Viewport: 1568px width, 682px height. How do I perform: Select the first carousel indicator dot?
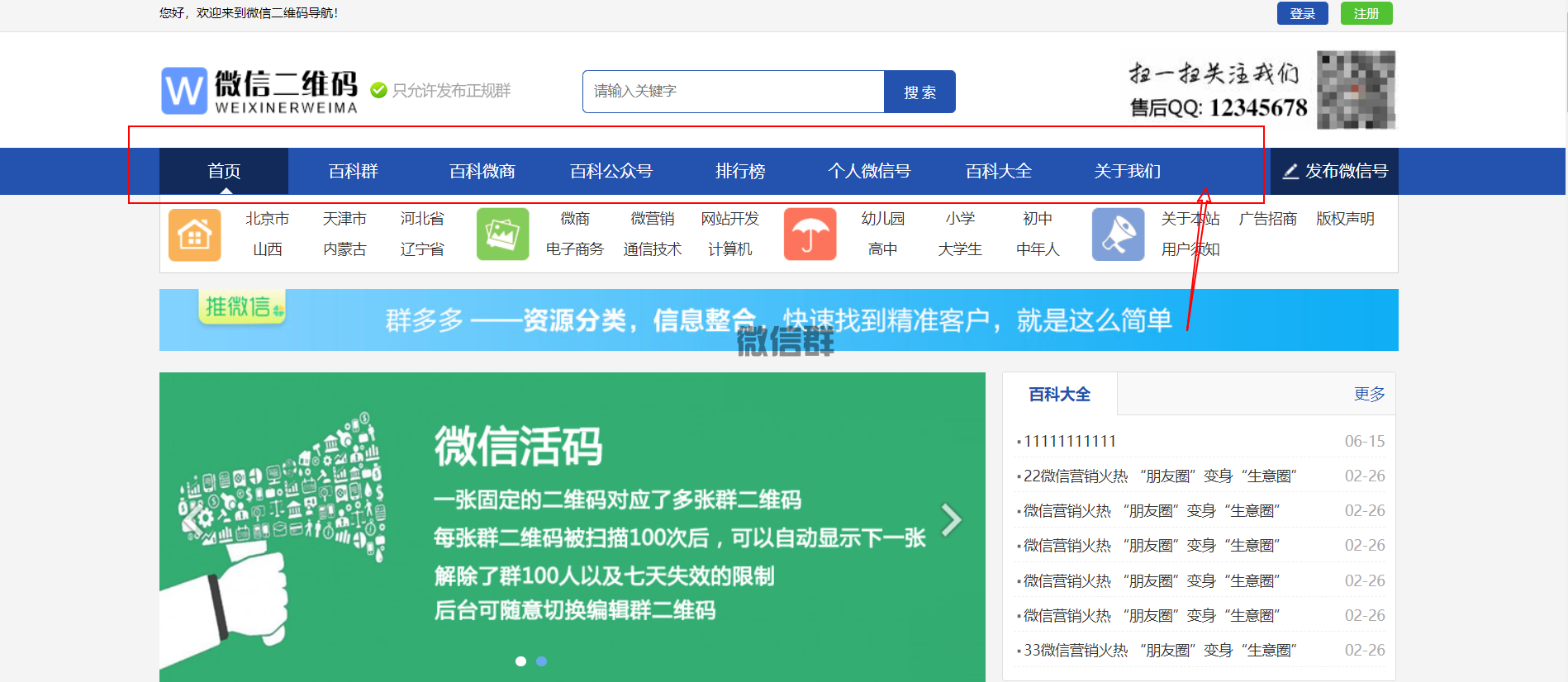click(x=520, y=661)
